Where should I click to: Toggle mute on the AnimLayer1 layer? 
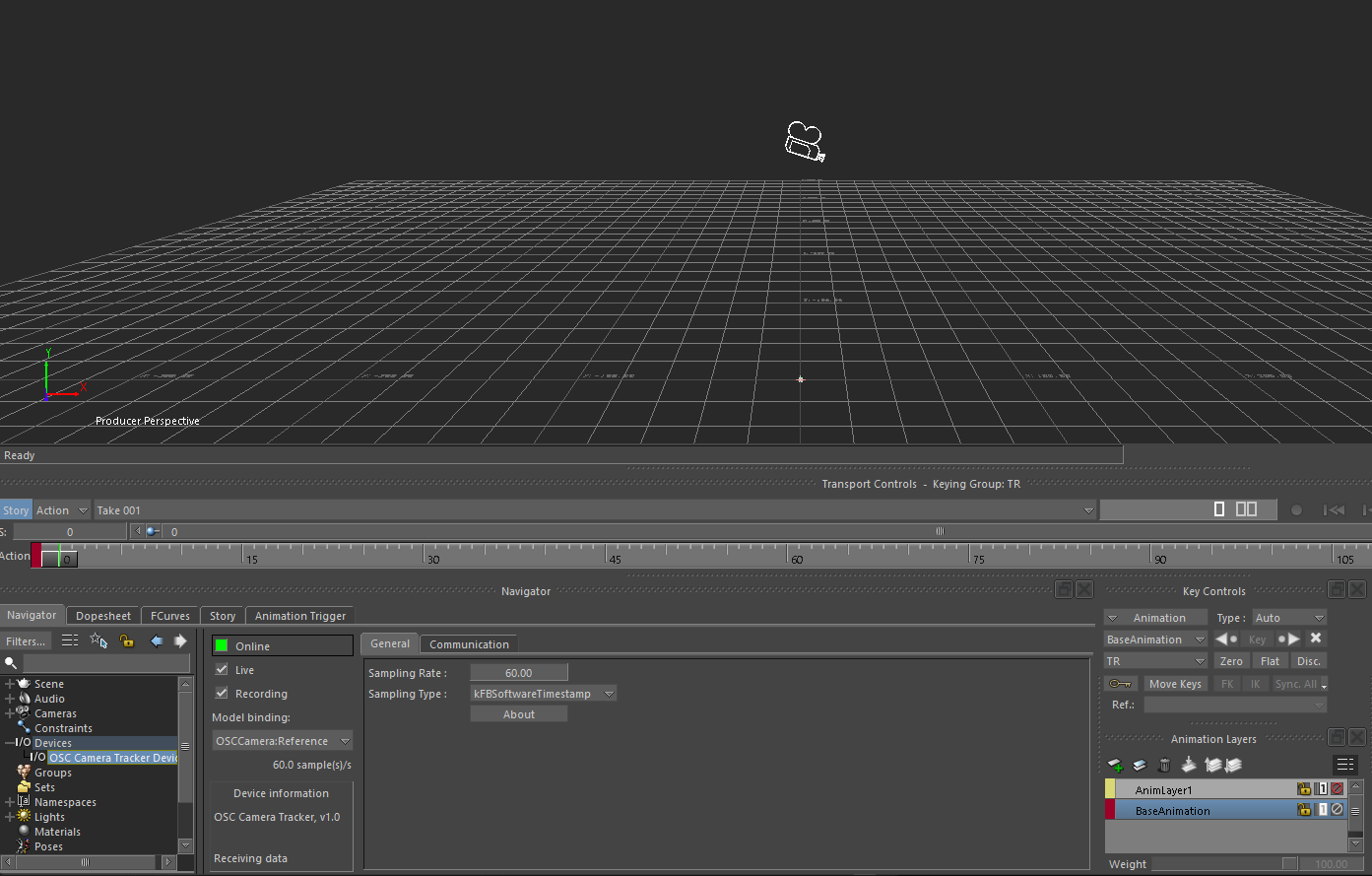[x=1337, y=789]
